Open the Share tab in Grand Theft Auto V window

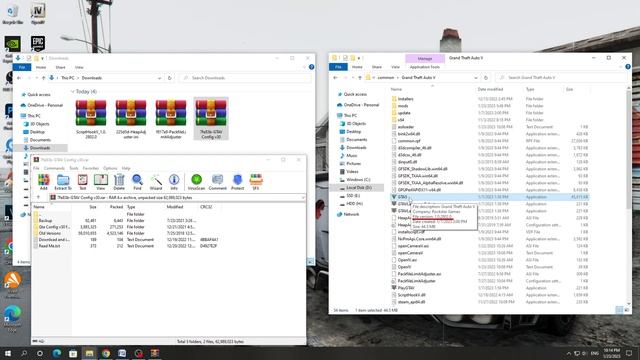coord(377,67)
